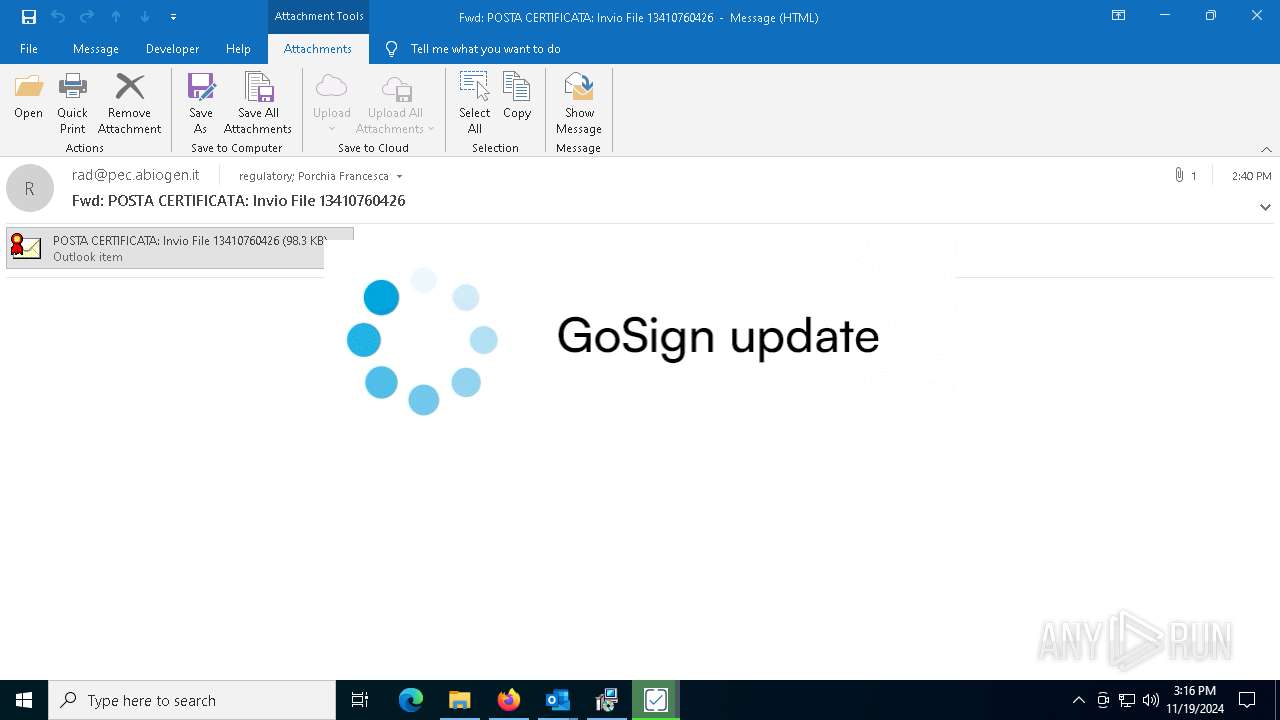Open File Explorer from taskbar
The image size is (1280, 720).
coord(459,700)
